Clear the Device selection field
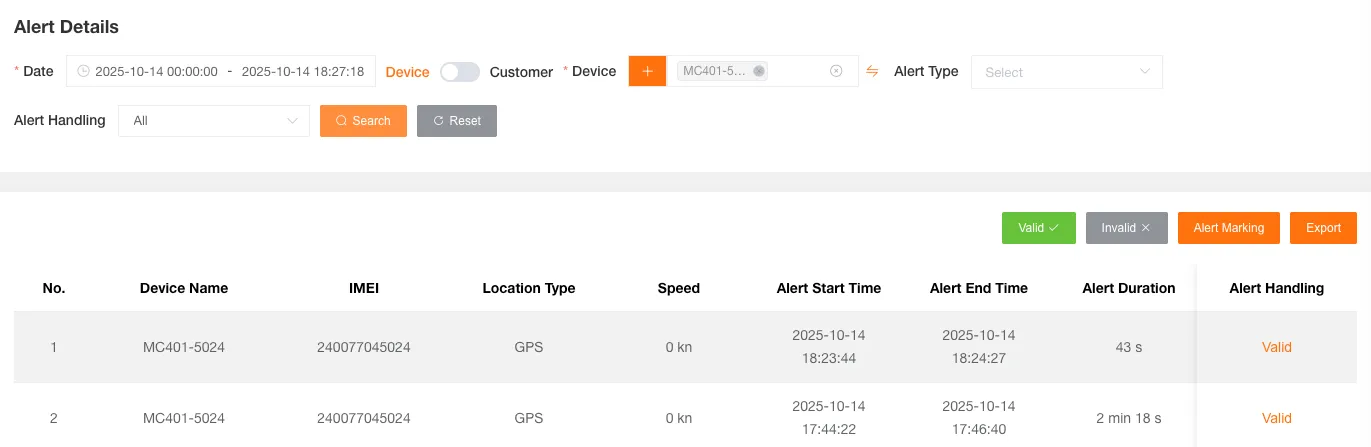 (x=836, y=71)
